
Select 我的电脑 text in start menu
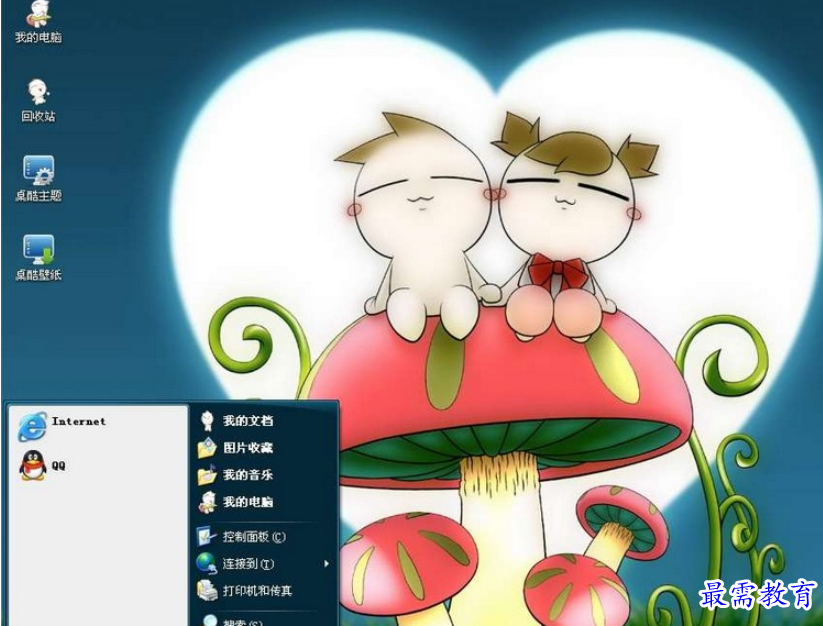248,502
